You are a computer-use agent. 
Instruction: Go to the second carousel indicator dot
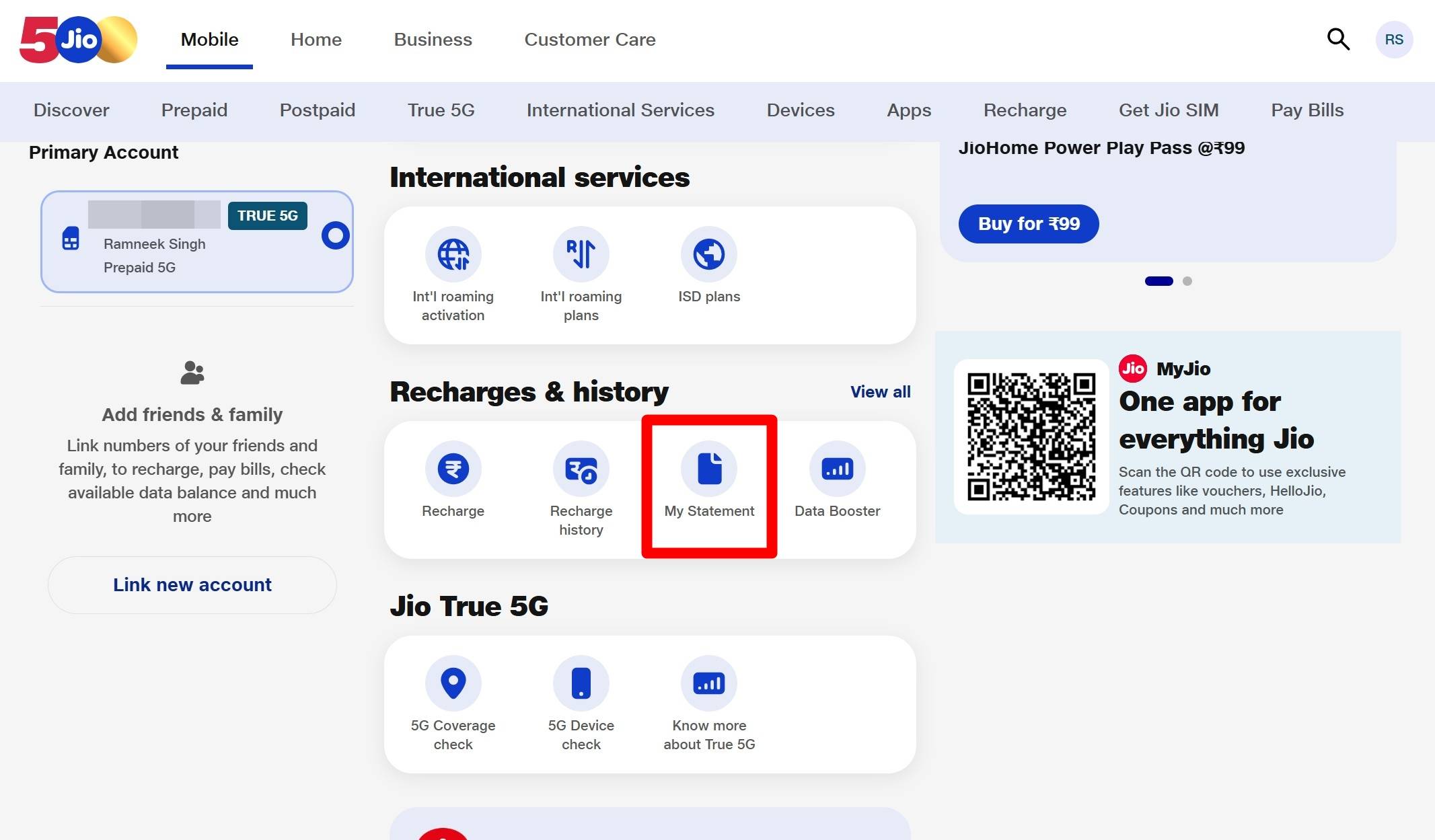[1187, 281]
